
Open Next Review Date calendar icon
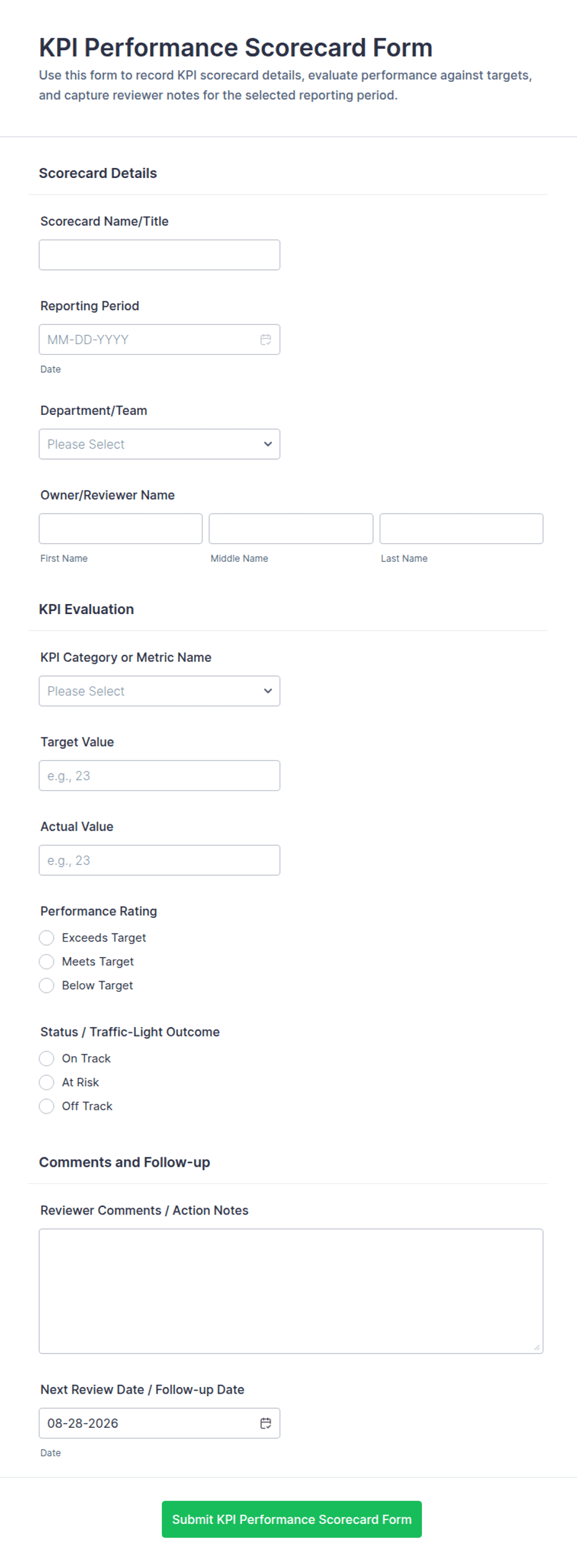click(x=266, y=1423)
